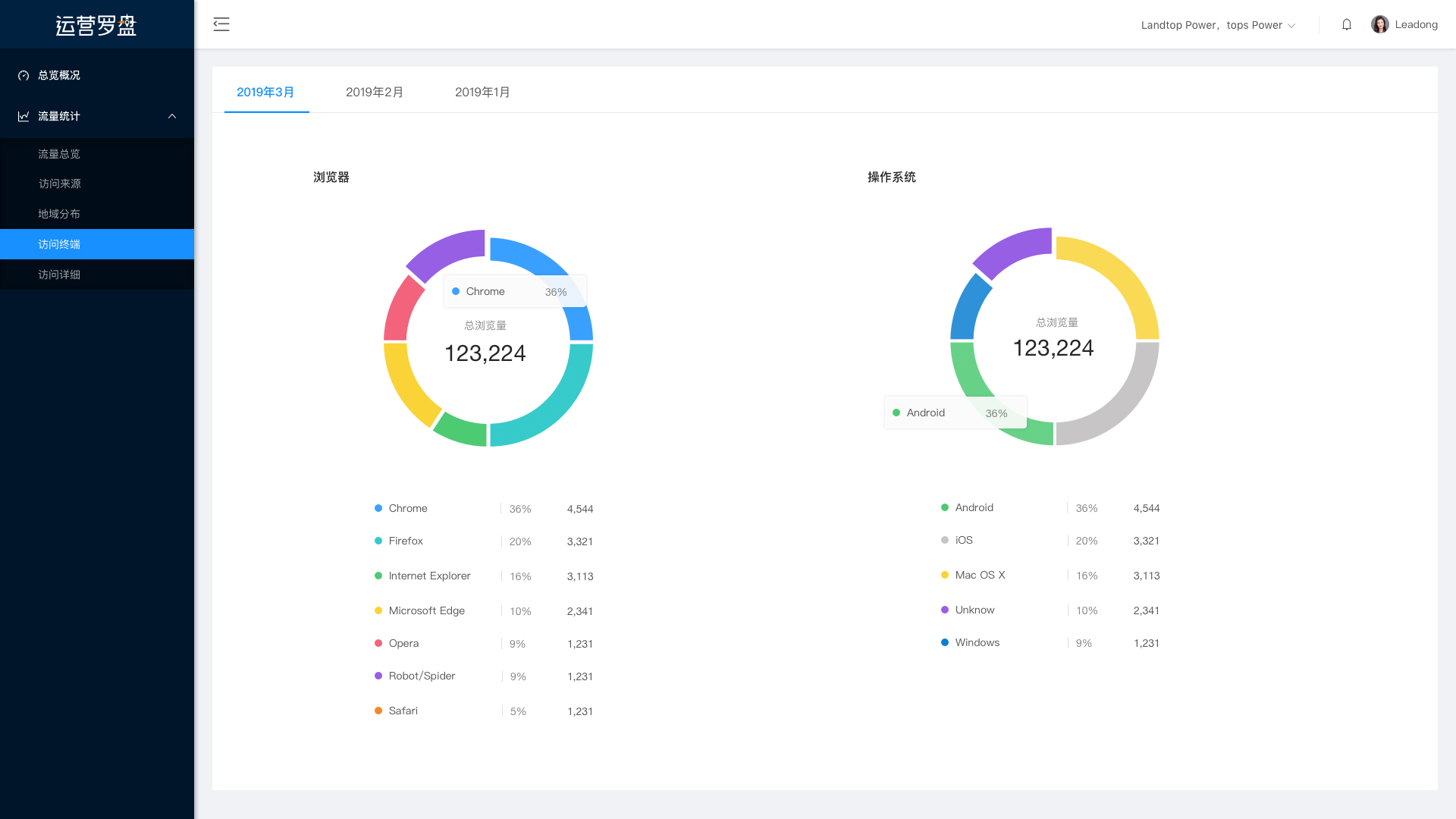Go to the 访问来源 page

pyautogui.click(x=59, y=184)
